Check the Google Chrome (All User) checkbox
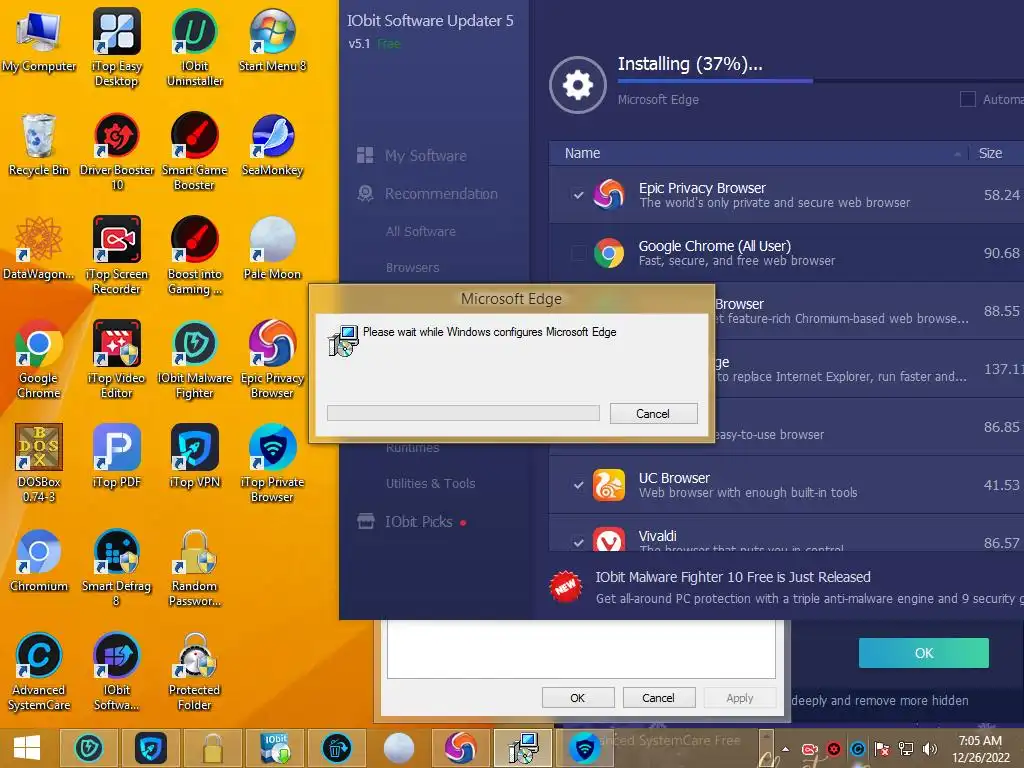1024x768 pixels. point(578,253)
